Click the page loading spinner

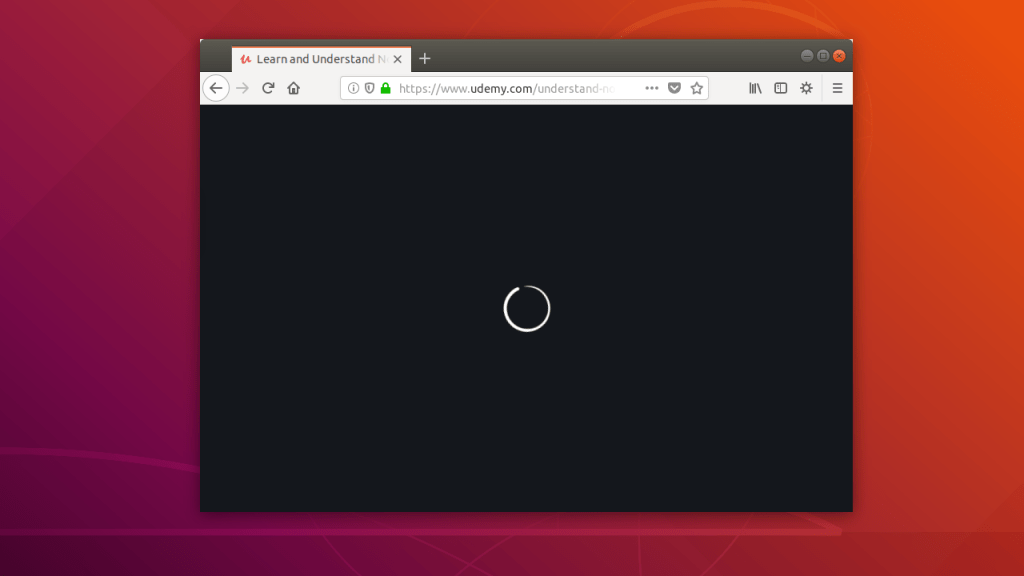(527, 308)
